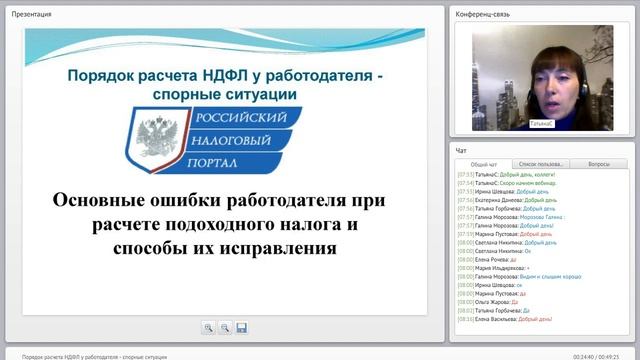Select the Конференц-связь panel header
The width and height of the screenshot is (640, 360).
click(482, 14)
